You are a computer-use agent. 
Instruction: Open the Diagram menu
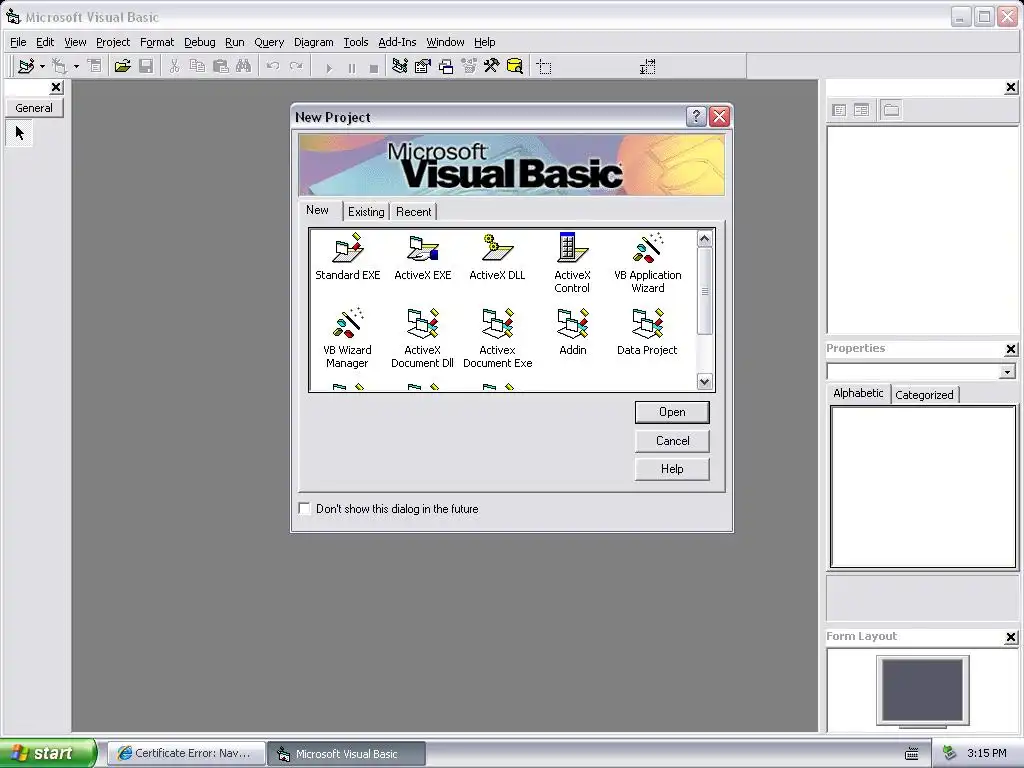coord(313,42)
